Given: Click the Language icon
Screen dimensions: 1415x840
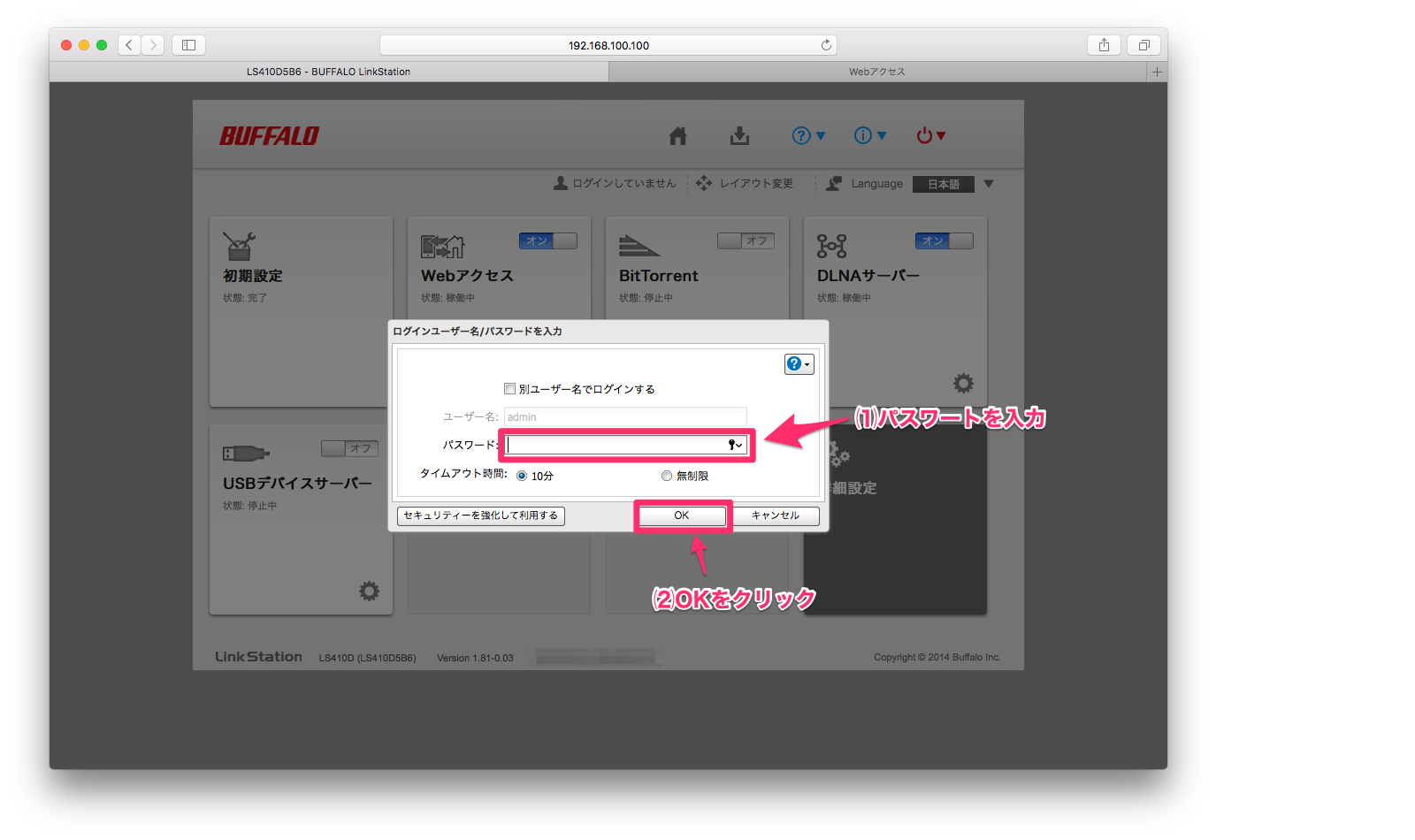Looking at the screenshot, I should 834,183.
